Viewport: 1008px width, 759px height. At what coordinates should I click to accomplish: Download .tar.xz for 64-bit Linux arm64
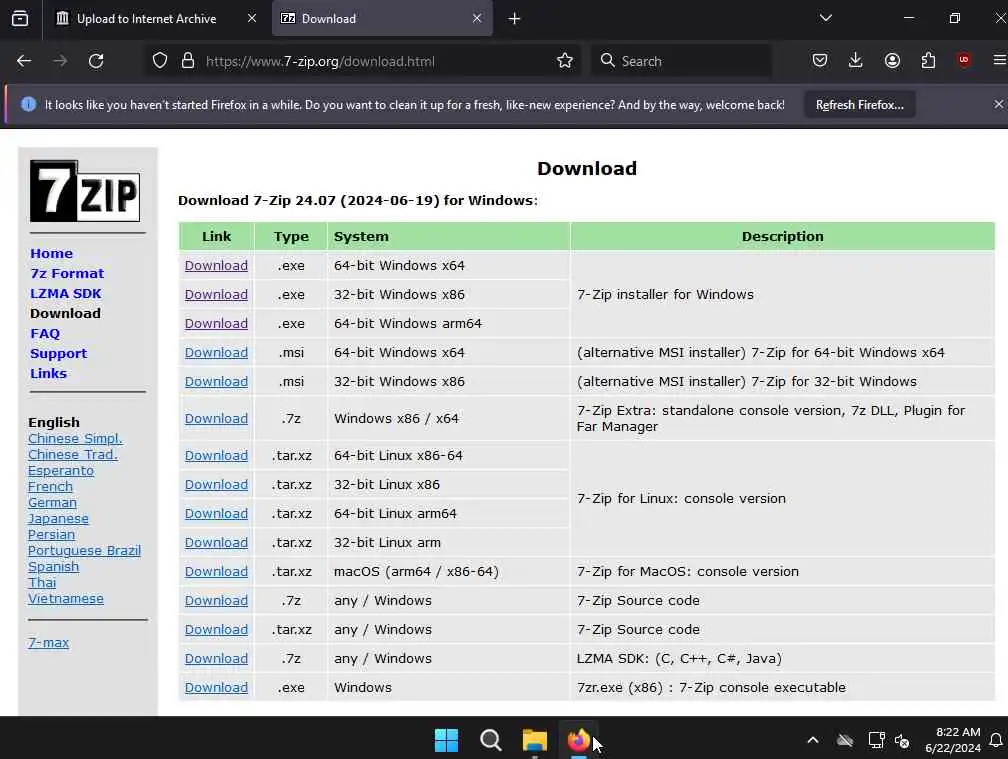[216, 513]
